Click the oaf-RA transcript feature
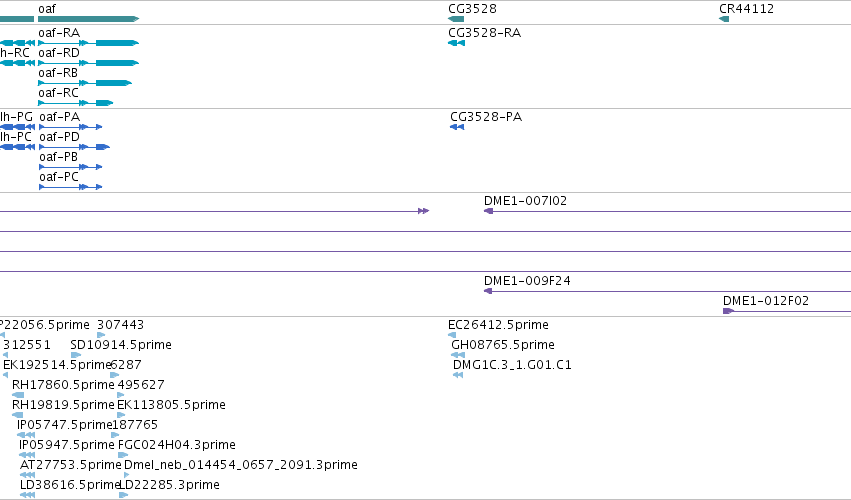 pos(88,43)
